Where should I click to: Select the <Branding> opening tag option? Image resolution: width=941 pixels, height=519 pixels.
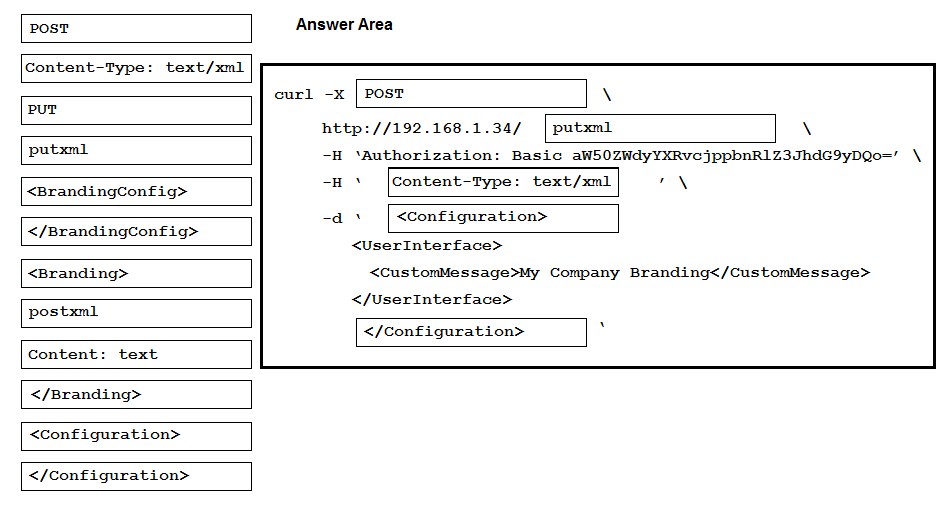point(136,274)
